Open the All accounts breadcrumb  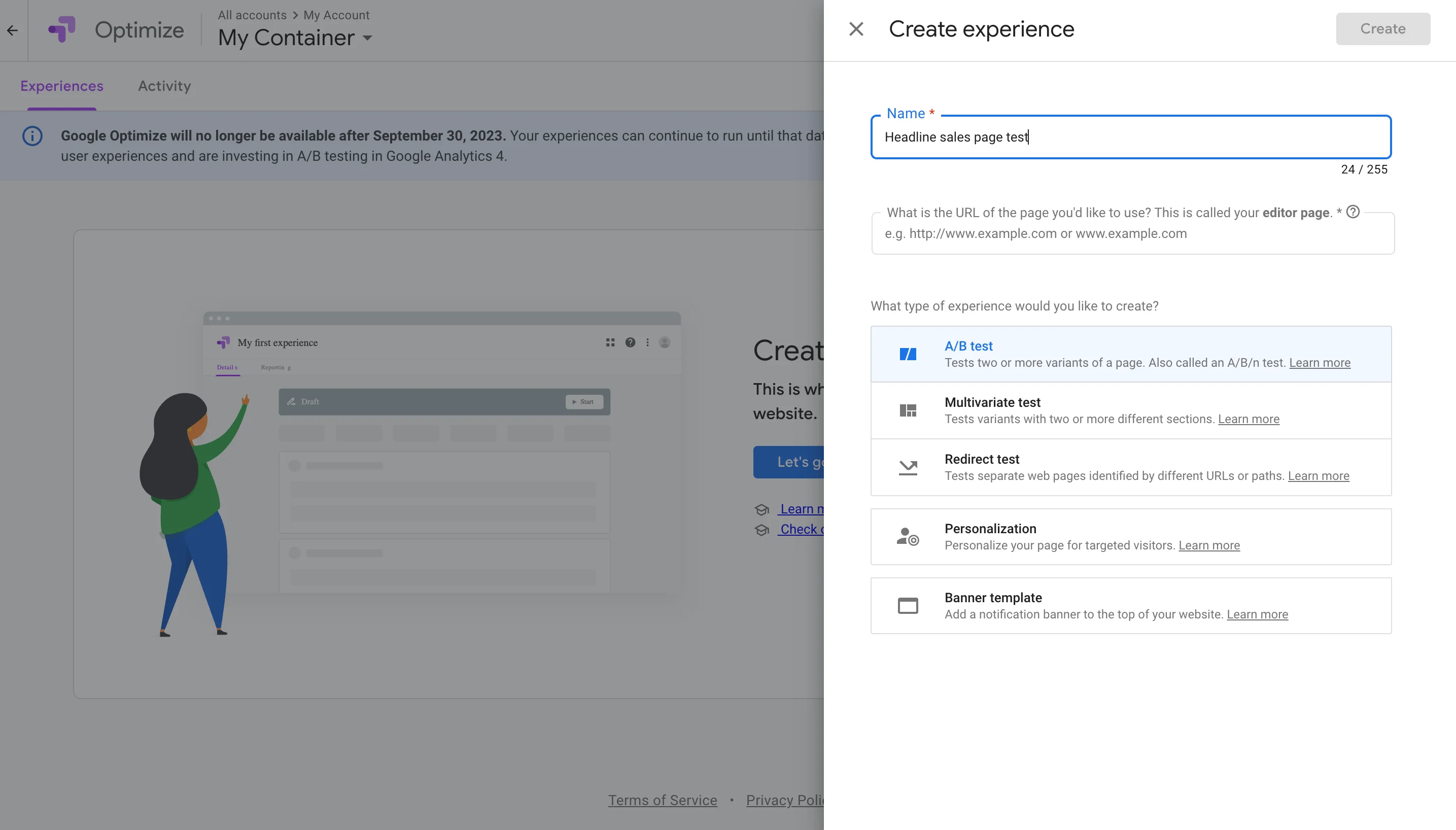pos(252,15)
